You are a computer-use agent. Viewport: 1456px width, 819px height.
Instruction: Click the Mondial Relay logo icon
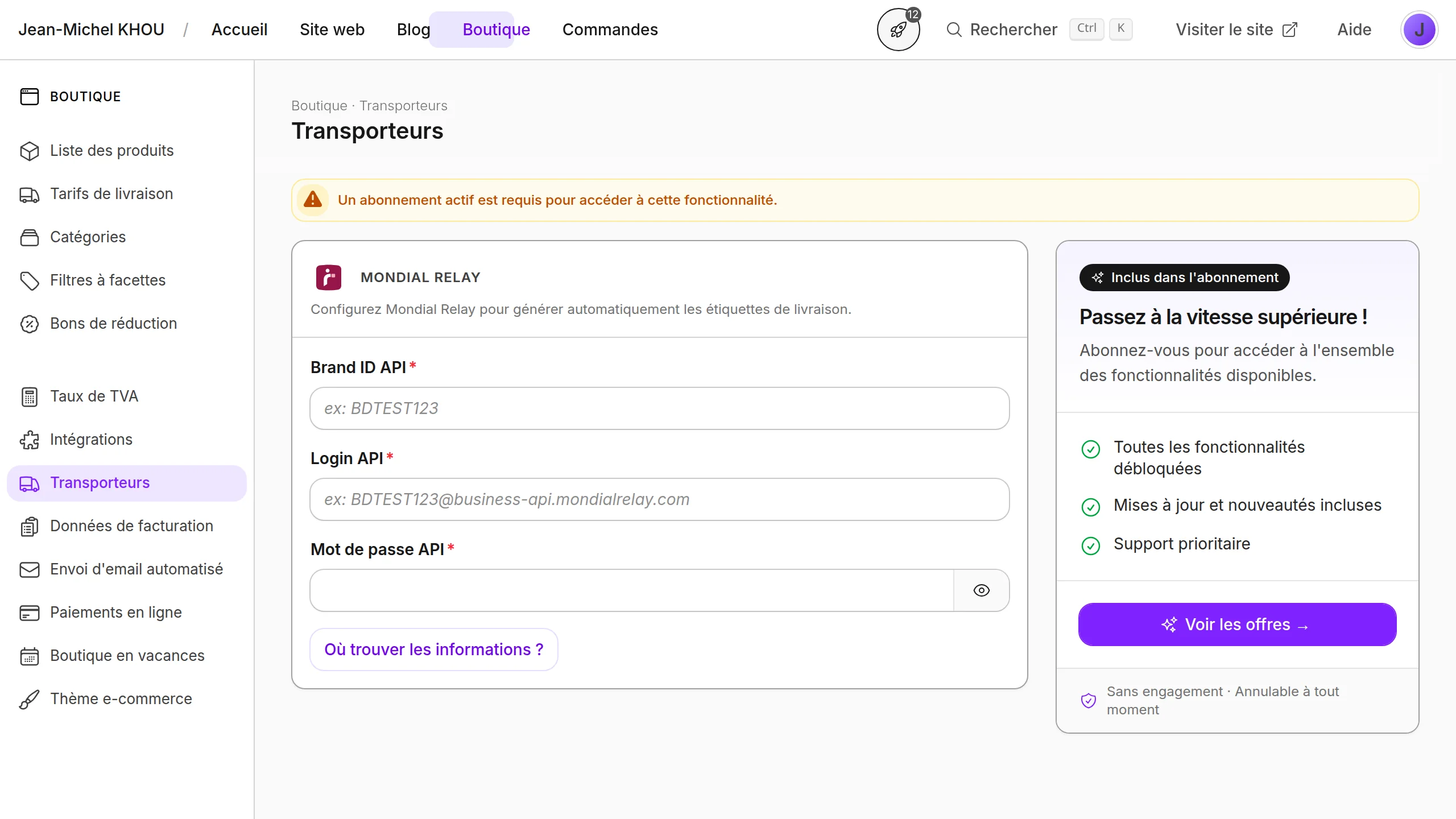pyautogui.click(x=329, y=278)
